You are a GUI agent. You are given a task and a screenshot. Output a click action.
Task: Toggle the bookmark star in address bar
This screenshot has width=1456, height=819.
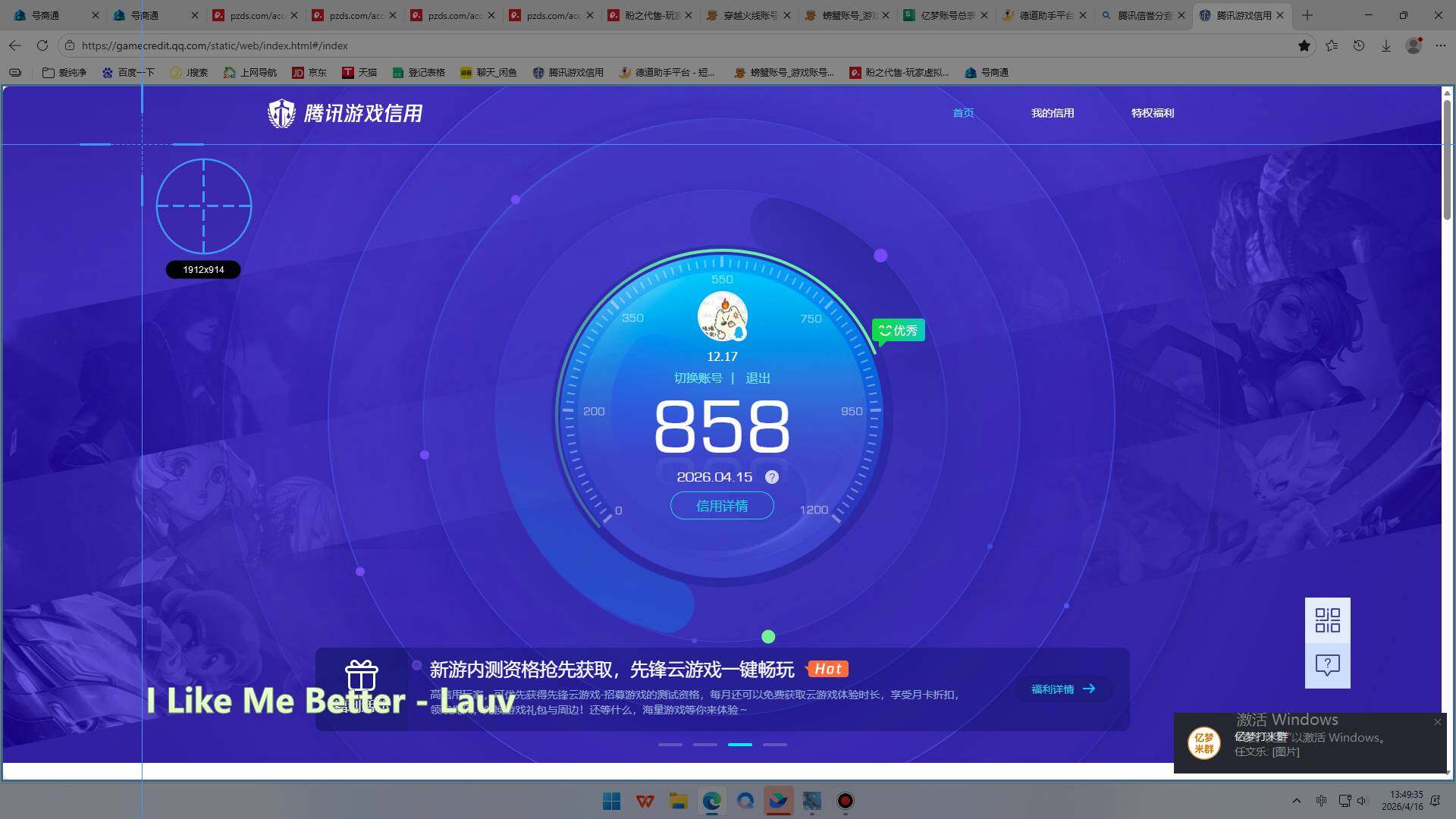[x=1304, y=45]
